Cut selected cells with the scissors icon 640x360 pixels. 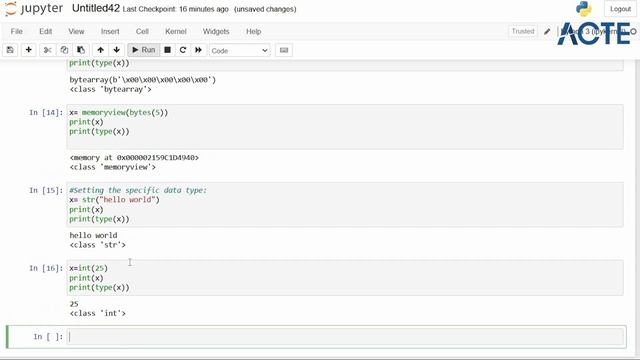[x=48, y=50]
